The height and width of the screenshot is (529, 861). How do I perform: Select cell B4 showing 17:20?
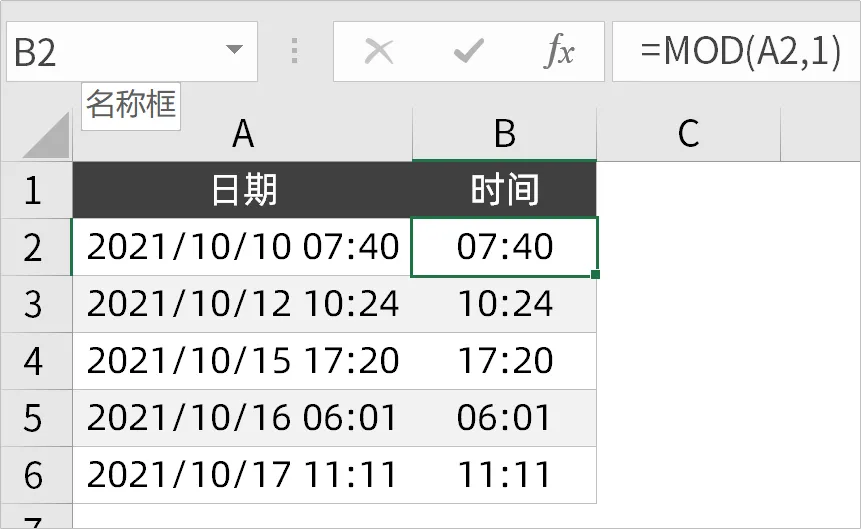click(504, 360)
